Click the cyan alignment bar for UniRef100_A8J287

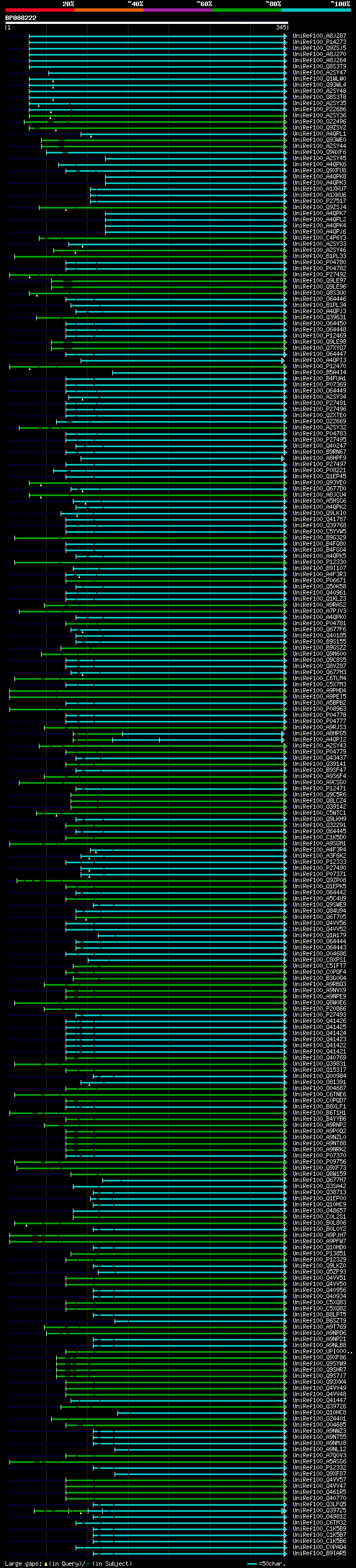click(x=157, y=36)
